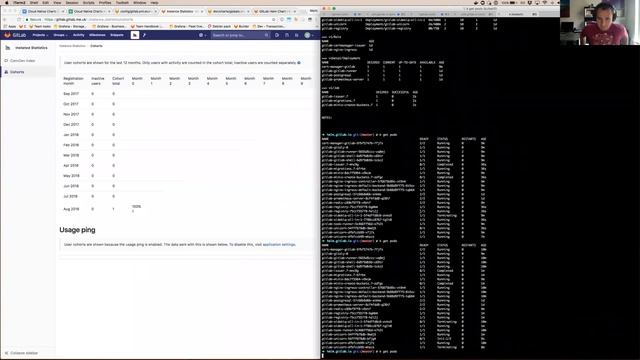640x360 pixels.
Task: Click the info help icon after cohorts description
Action: pos(299,63)
